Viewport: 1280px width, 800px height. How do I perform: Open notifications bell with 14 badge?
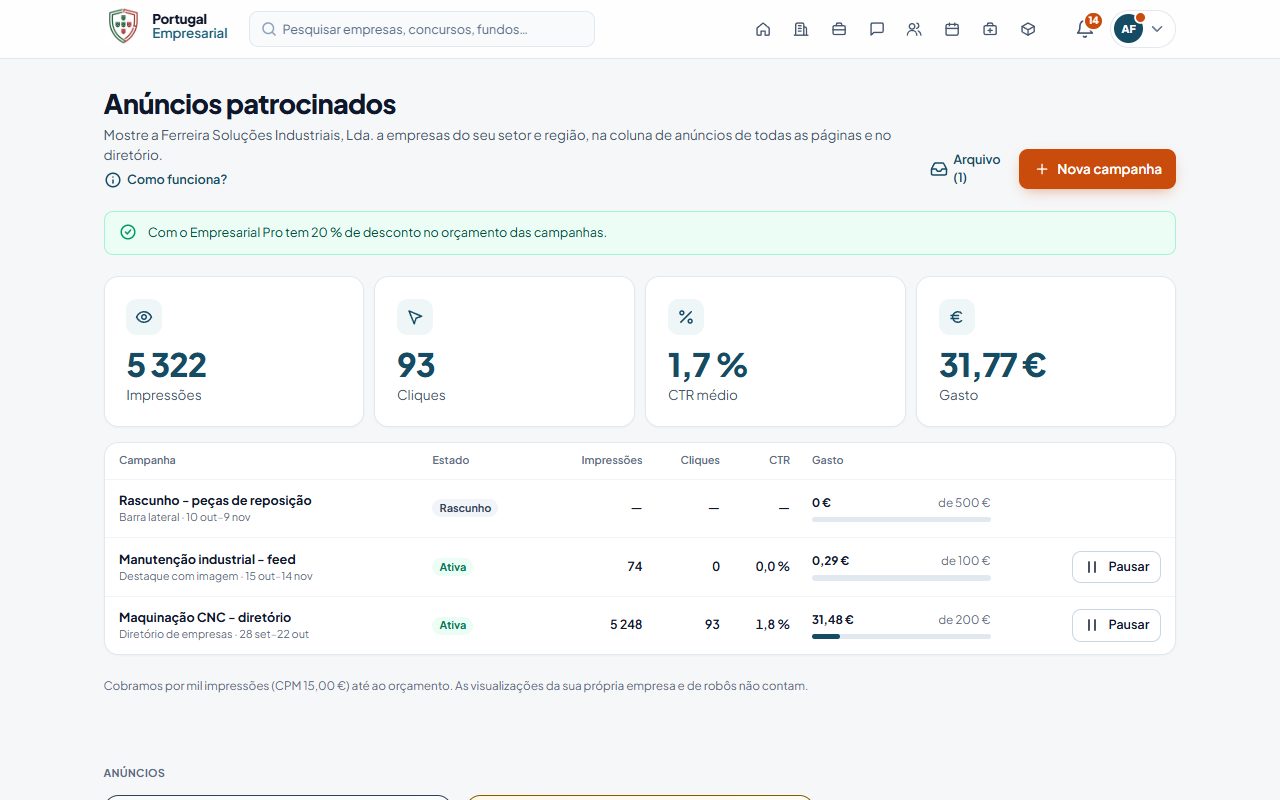tap(1085, 29)
